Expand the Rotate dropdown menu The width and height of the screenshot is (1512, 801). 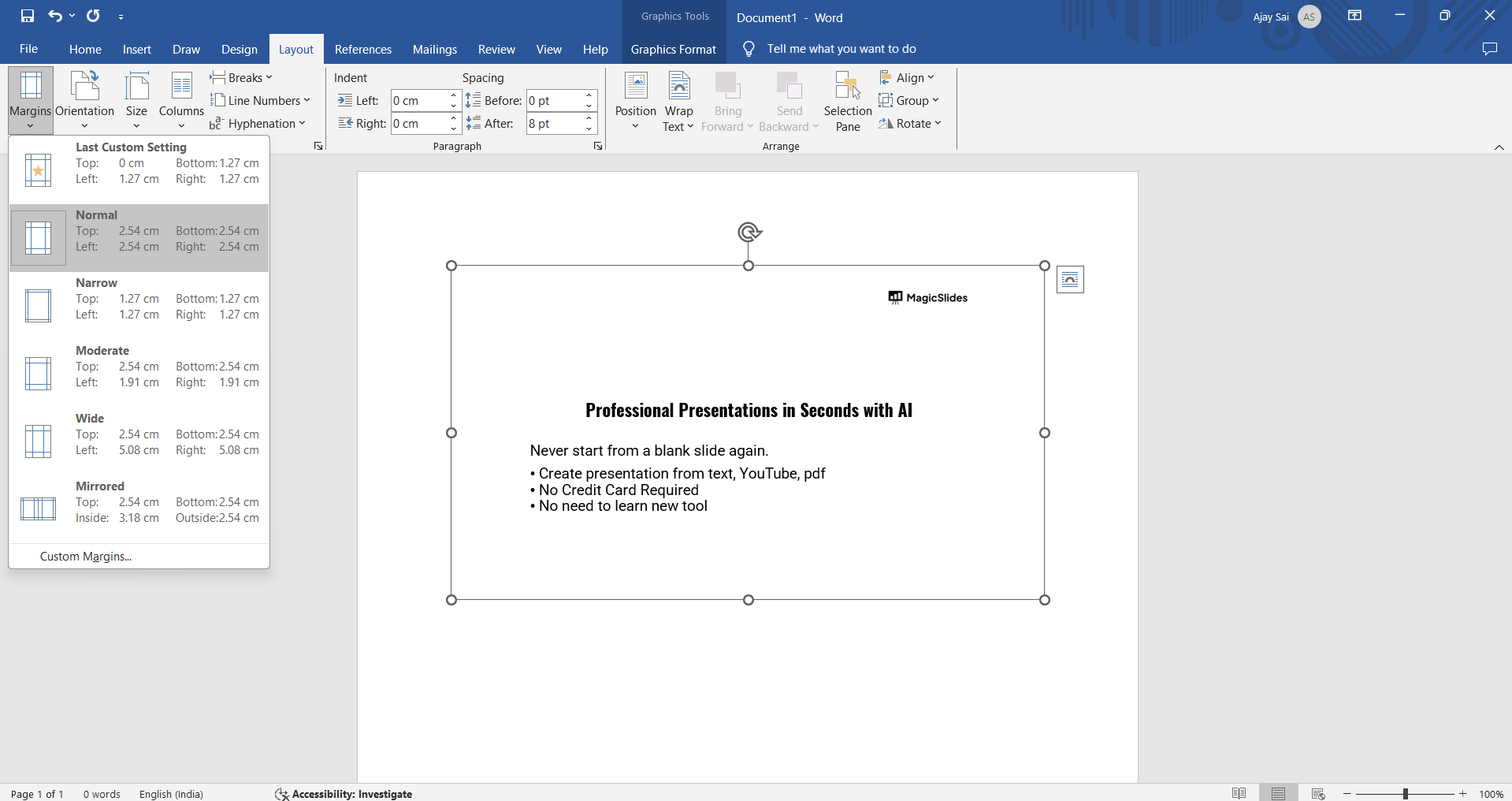pos(910,124)
